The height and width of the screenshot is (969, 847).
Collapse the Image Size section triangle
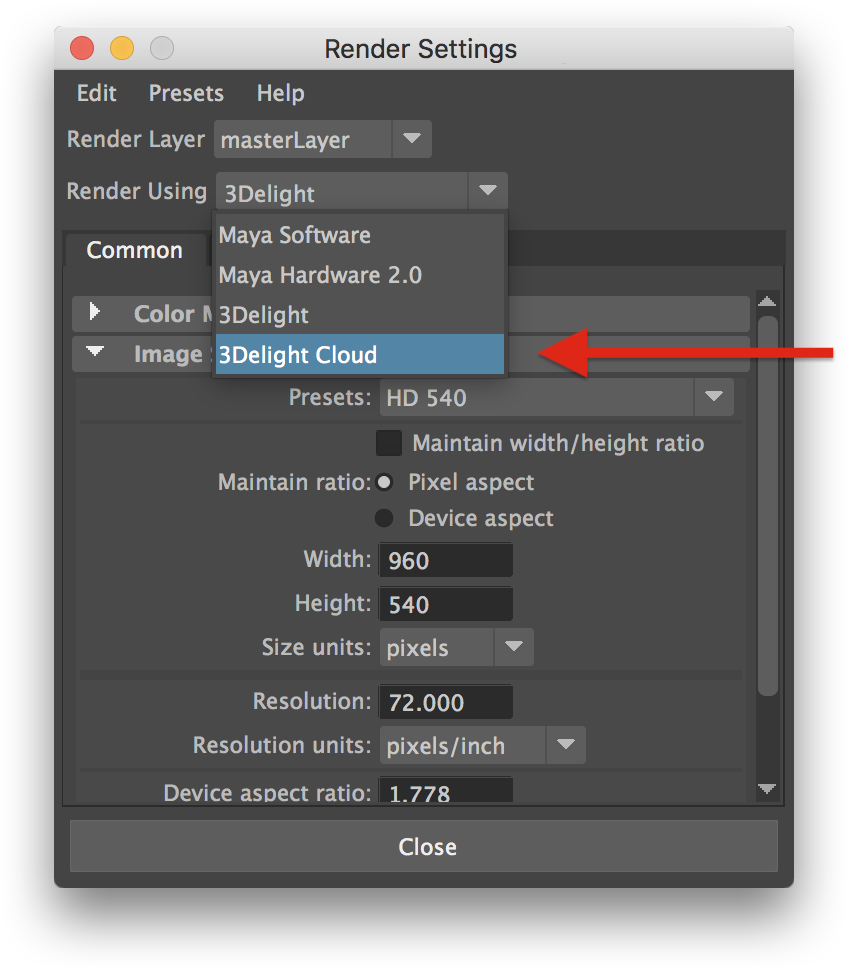click(95, 352)
